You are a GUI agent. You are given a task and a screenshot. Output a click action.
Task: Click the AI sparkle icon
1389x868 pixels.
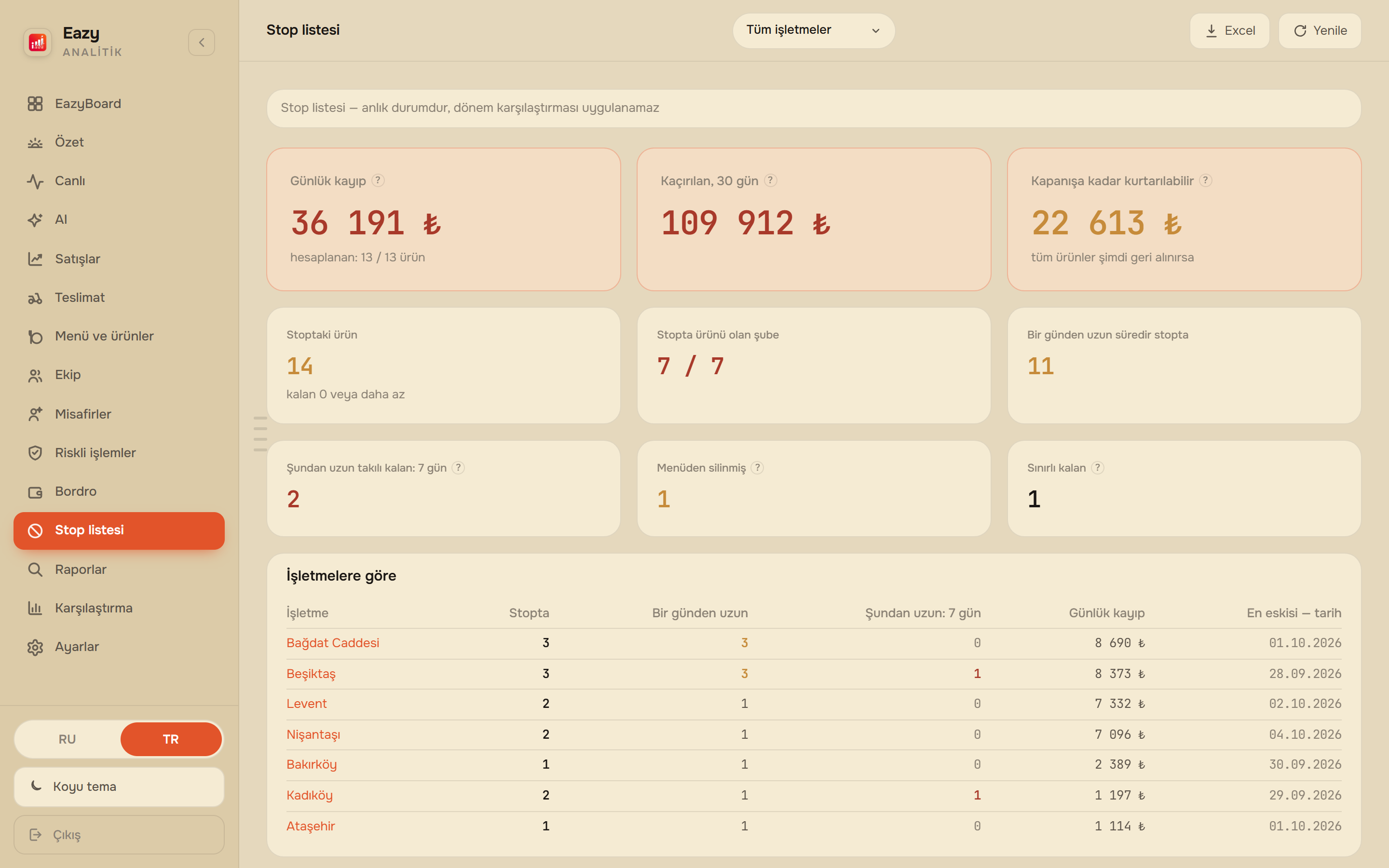click(35, 220)
